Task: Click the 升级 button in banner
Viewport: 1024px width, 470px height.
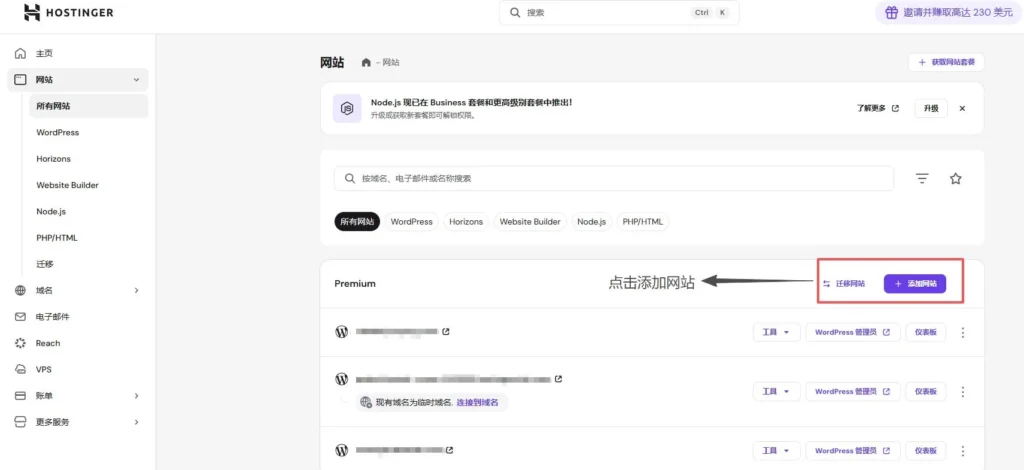Action: coord(931,108)
